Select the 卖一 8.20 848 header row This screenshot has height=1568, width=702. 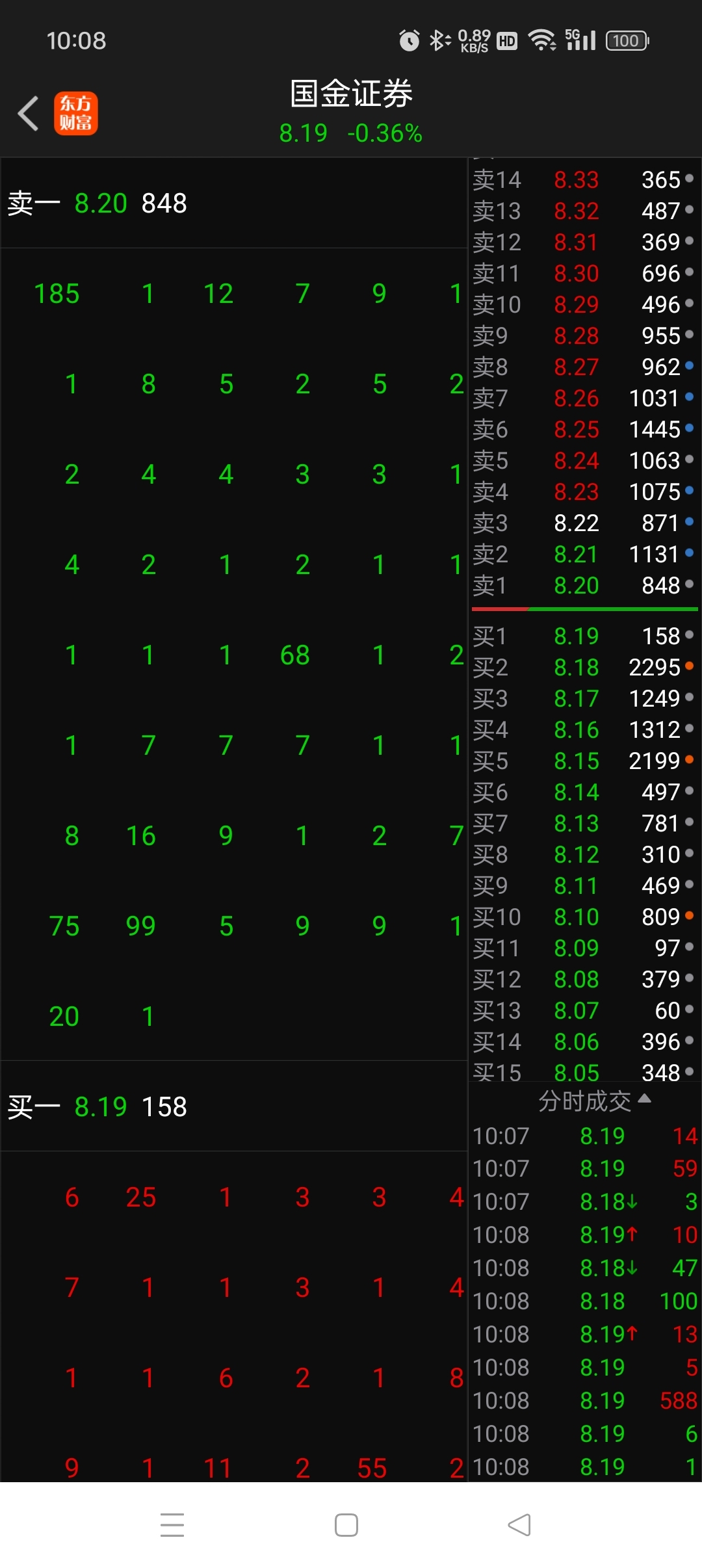[x=234, y=203]
